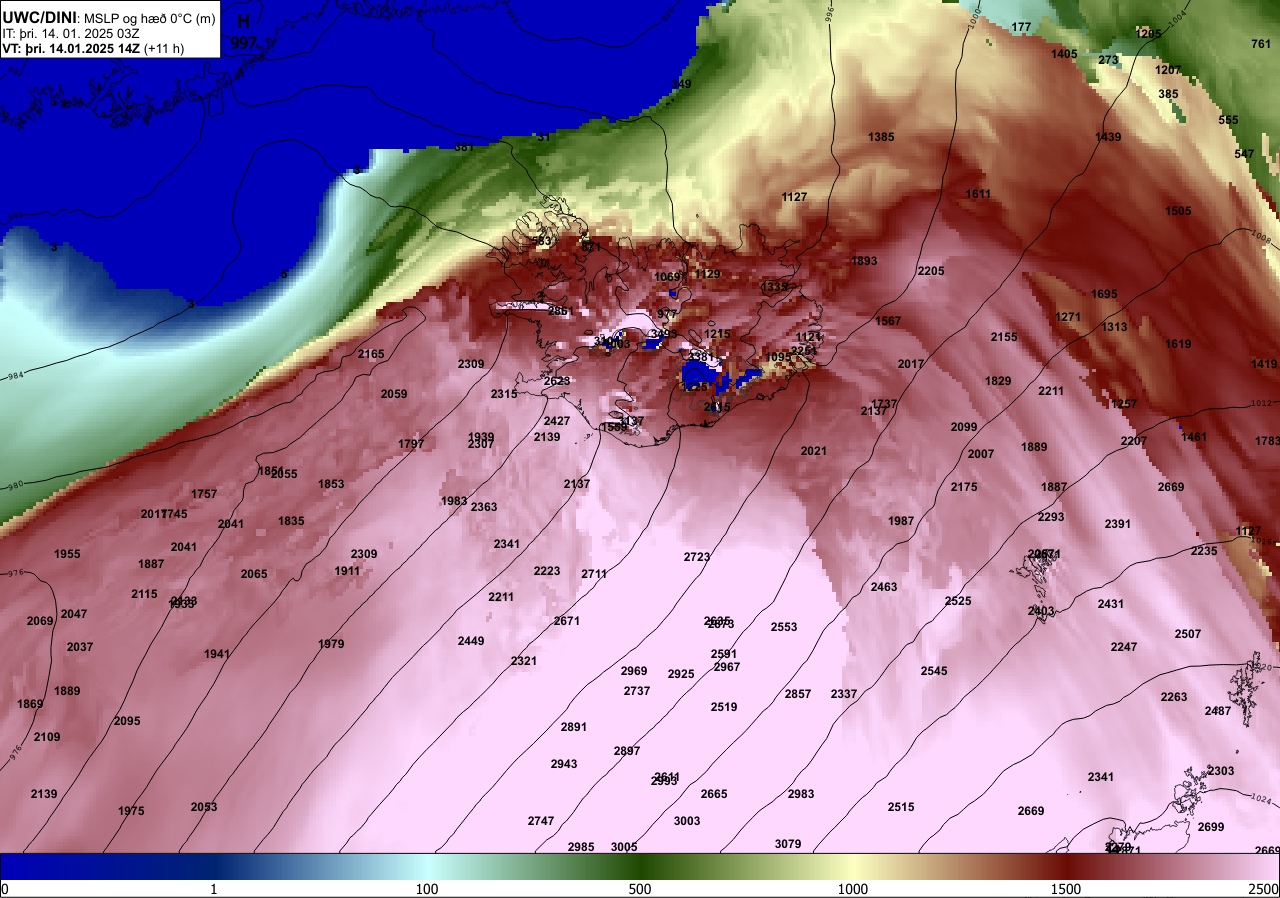Click the map value '2553'
This screenshot has width=1280, height=898.
pos(784,627)
